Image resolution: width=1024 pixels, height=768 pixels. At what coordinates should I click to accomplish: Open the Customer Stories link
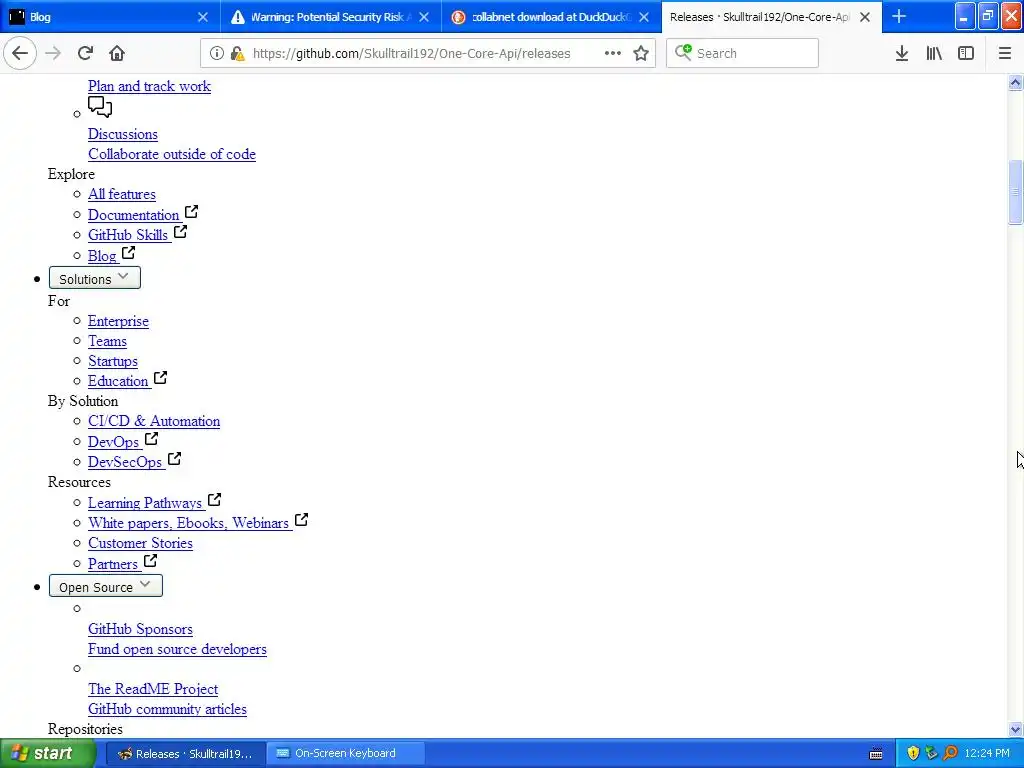tap(140, 543)
